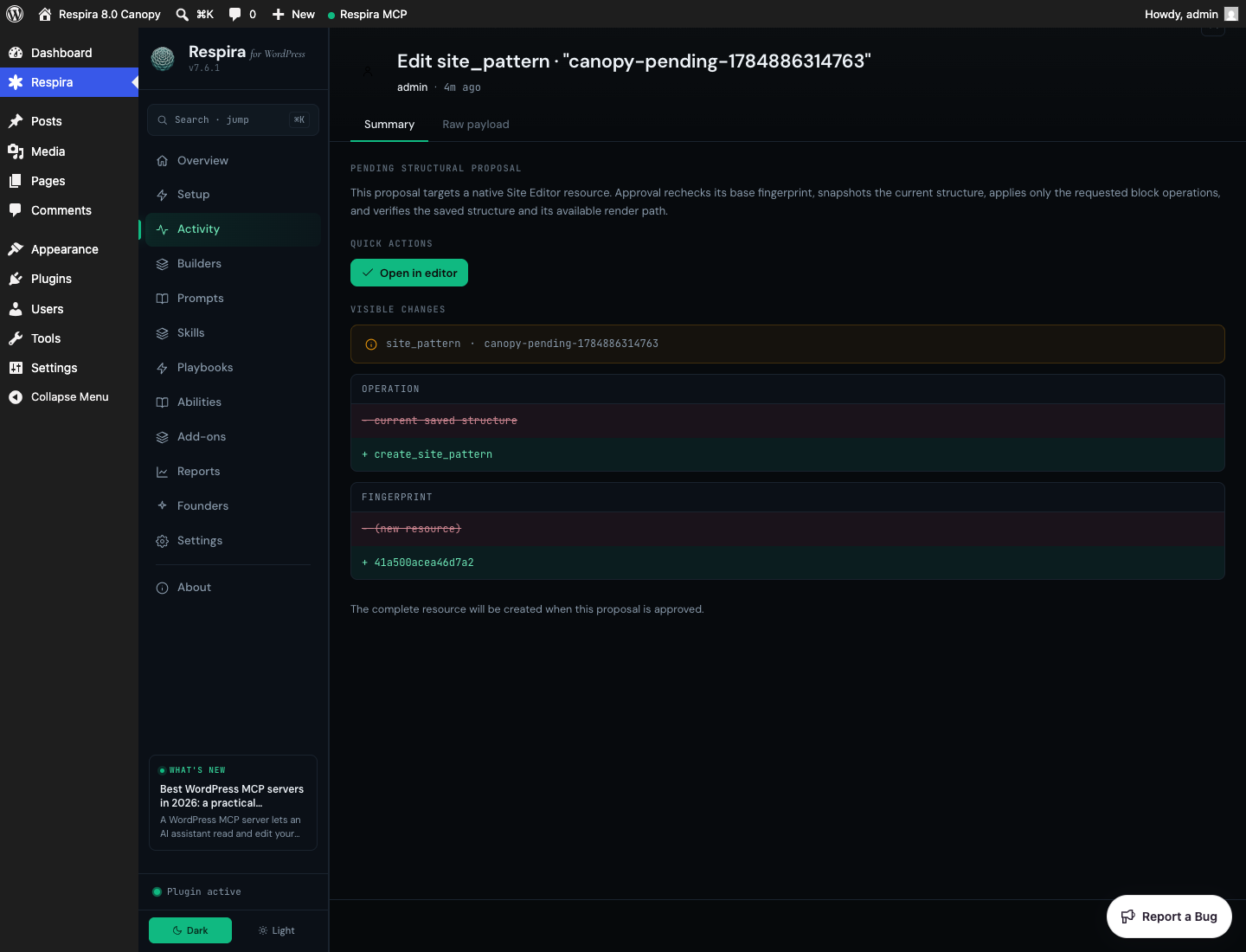Click the Tools wrench icon
1246x952 pixels.
[x=16, y=338]
